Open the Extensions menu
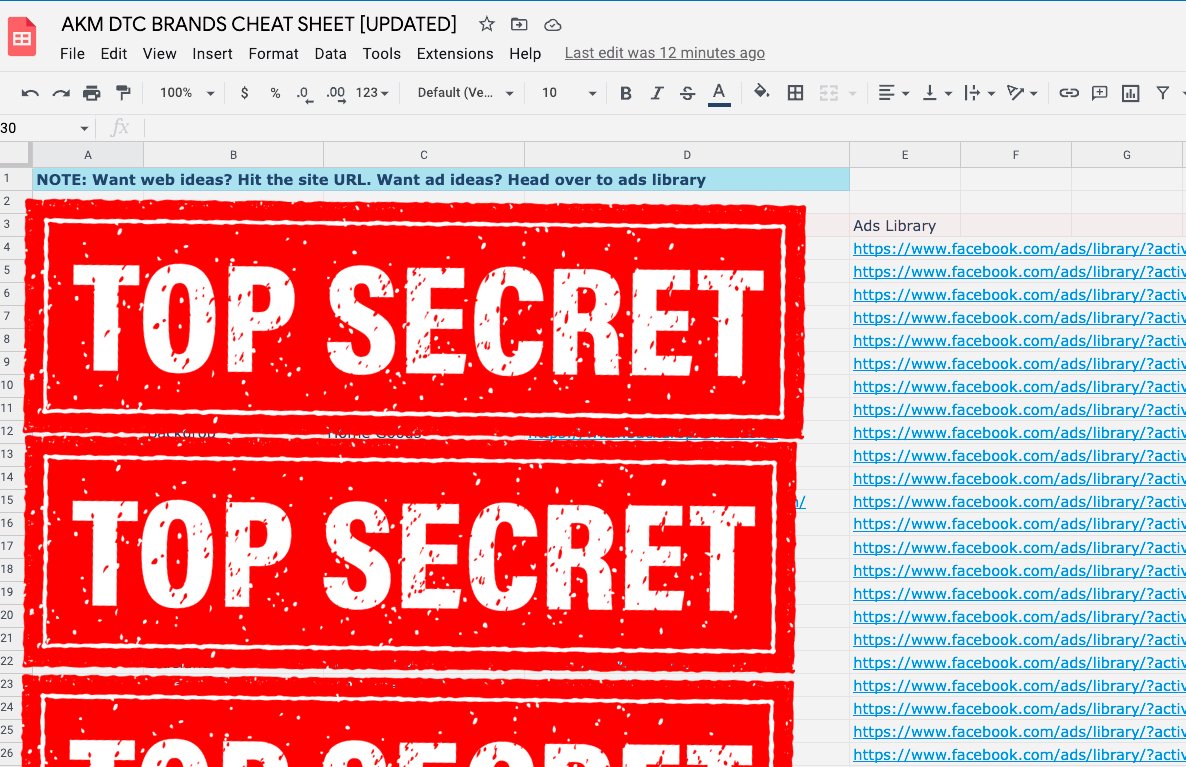The height and width of the screenshot is (767, 1186). click(455, 54)
